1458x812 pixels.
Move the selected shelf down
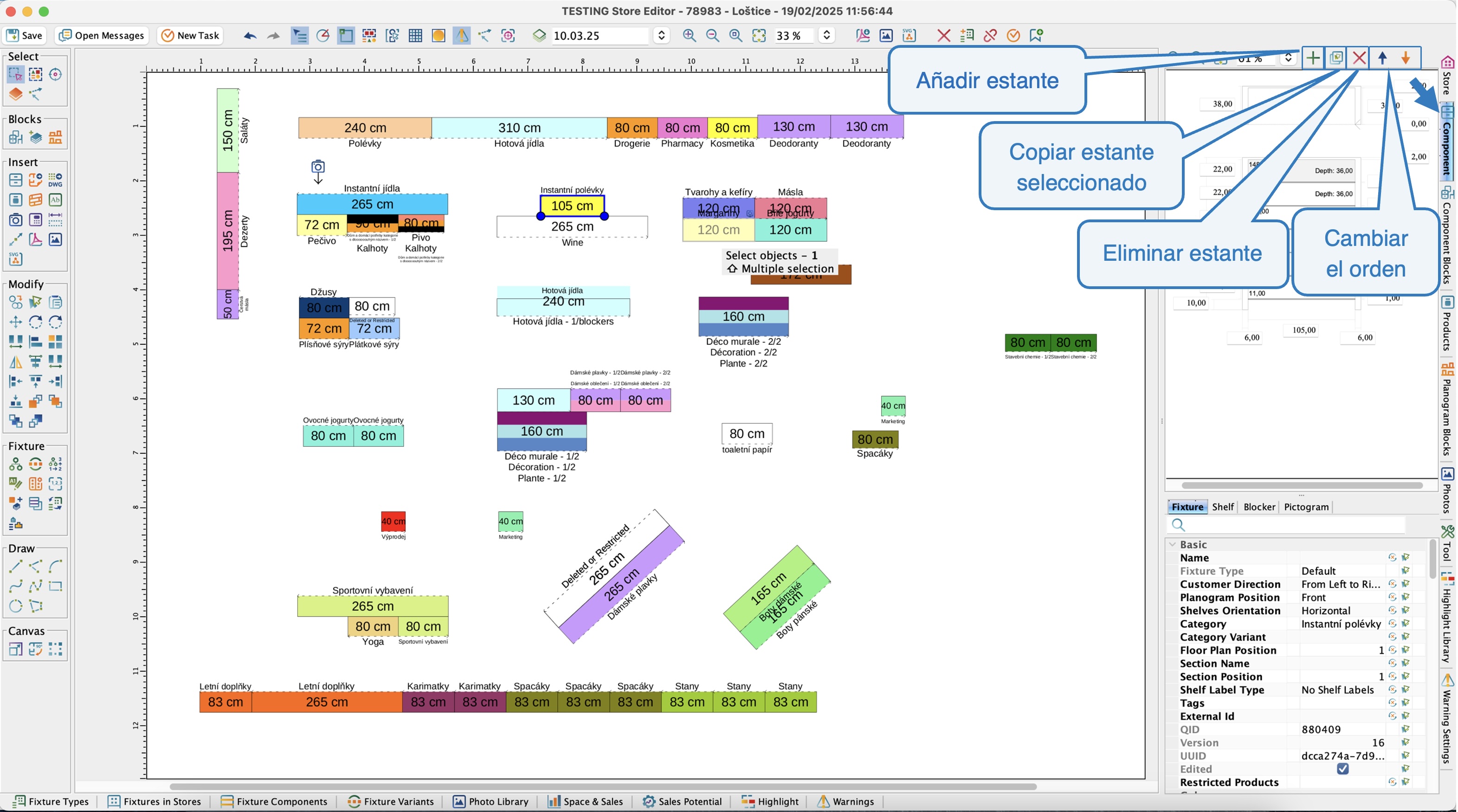coord(1406,58)
